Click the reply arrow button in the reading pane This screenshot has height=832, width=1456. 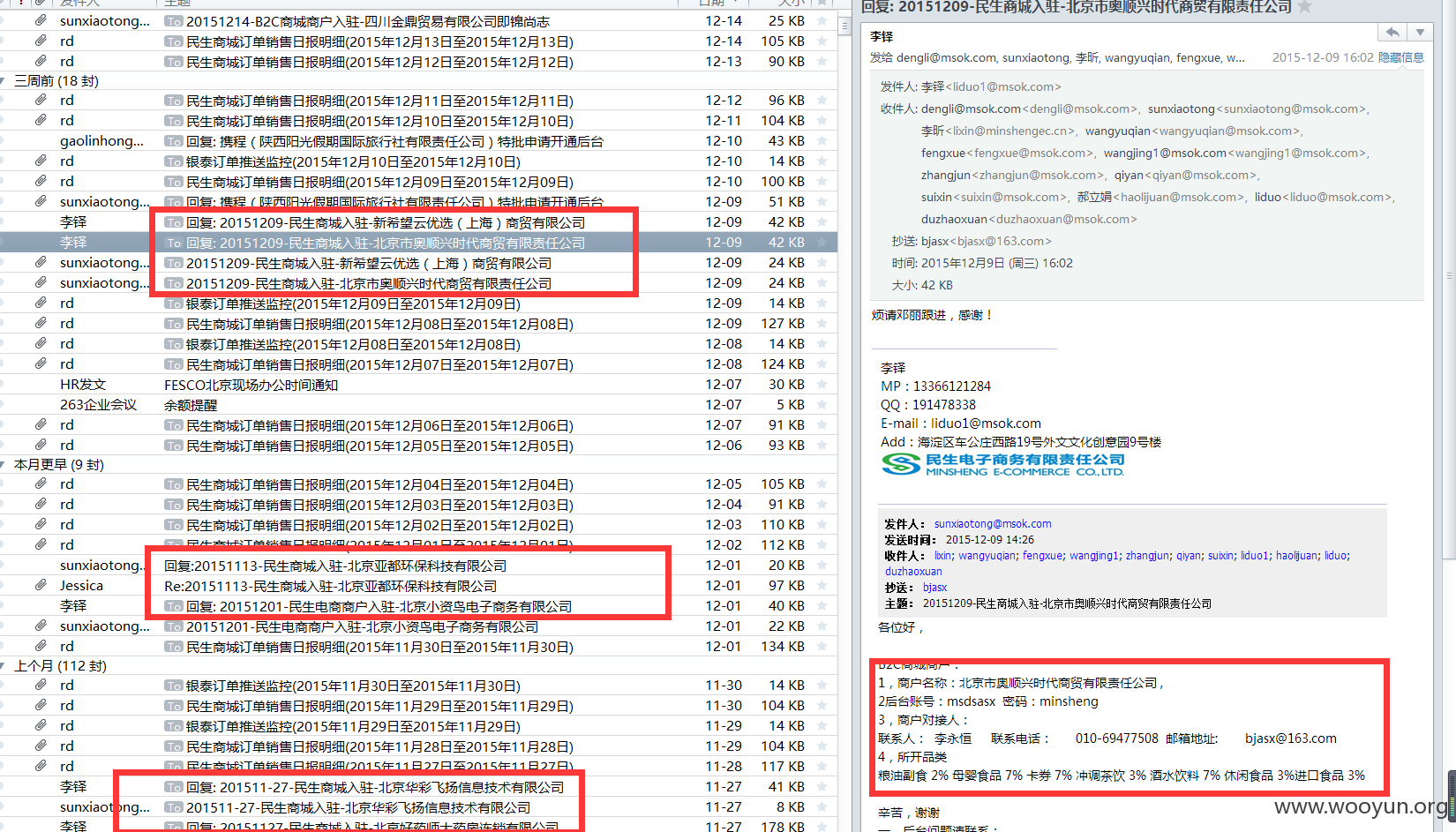pyautogui.click(x=1392, y=32)
